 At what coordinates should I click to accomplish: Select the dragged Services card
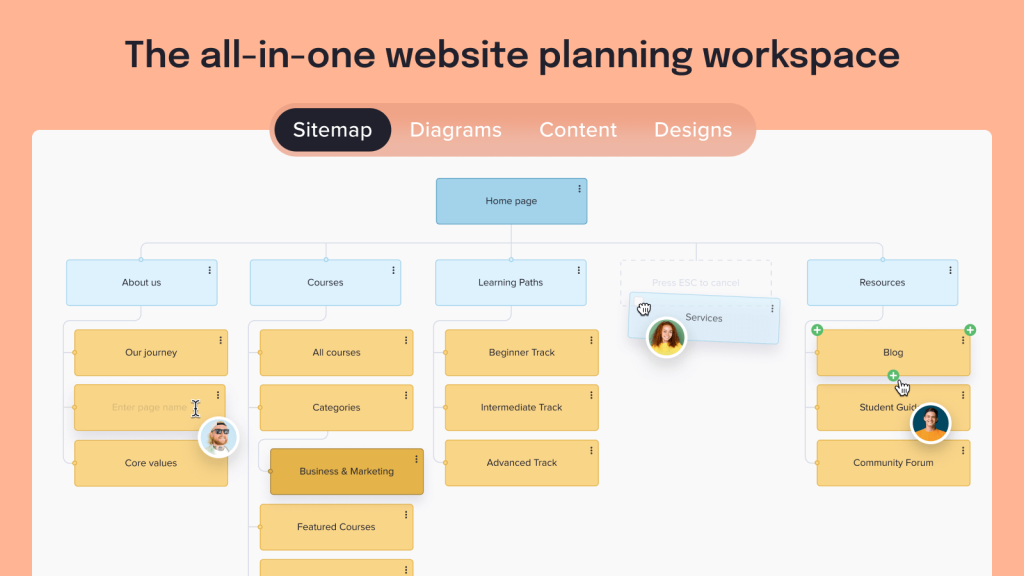pyautogui.click(x=704, y=318)
